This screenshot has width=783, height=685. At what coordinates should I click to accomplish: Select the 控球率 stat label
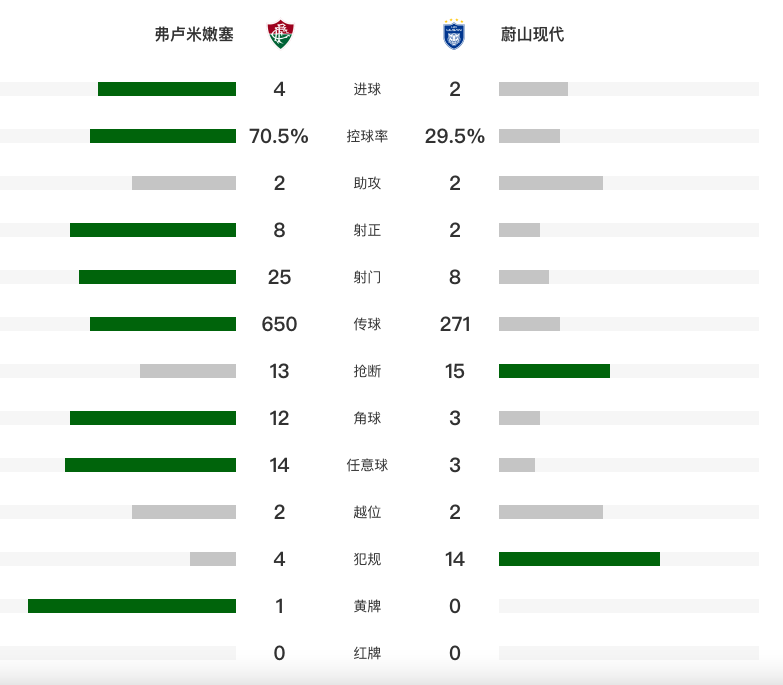point(367,136)
